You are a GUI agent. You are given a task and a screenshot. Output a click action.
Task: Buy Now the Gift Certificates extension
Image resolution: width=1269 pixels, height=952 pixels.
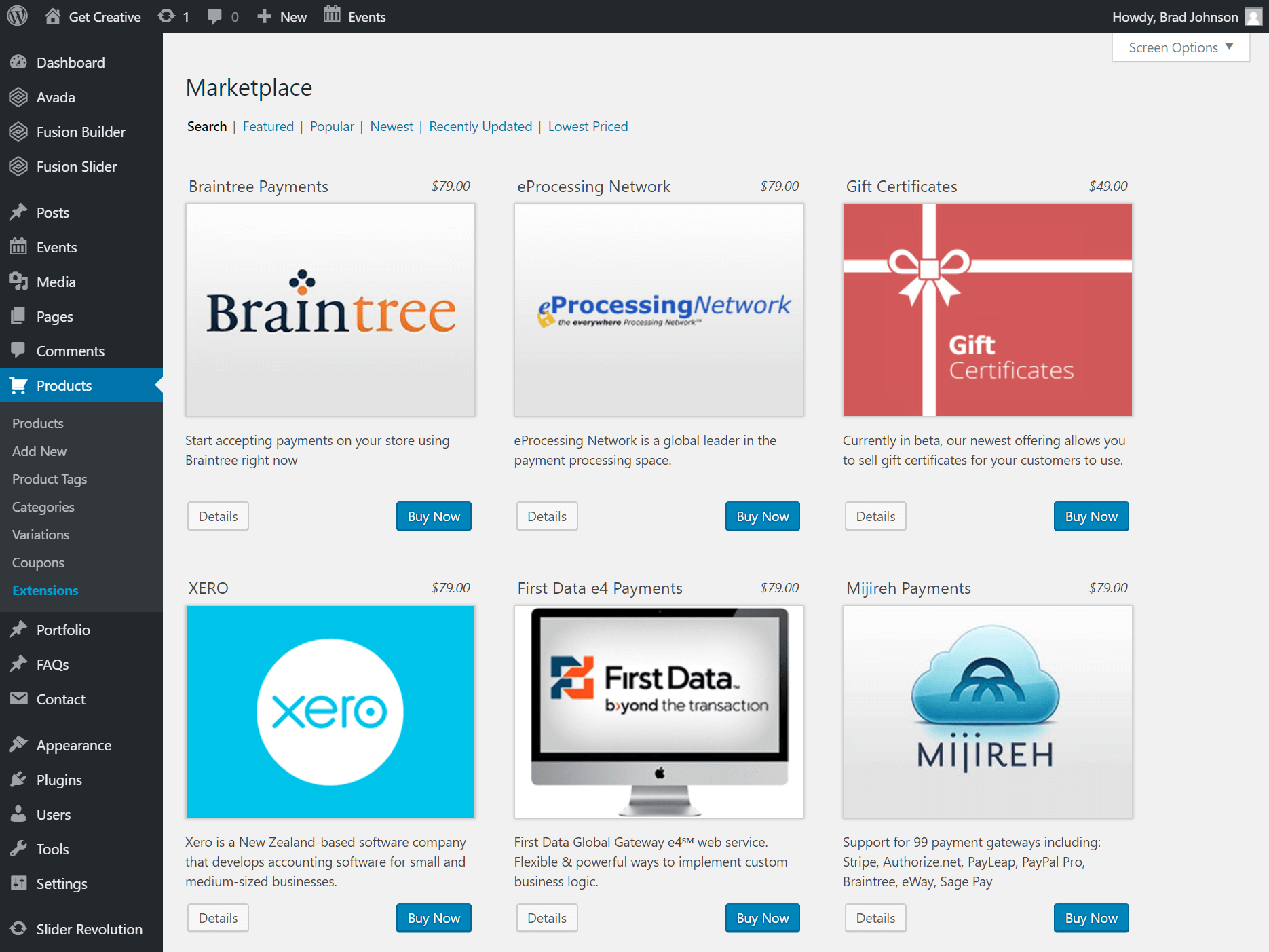click(1091, 516)
